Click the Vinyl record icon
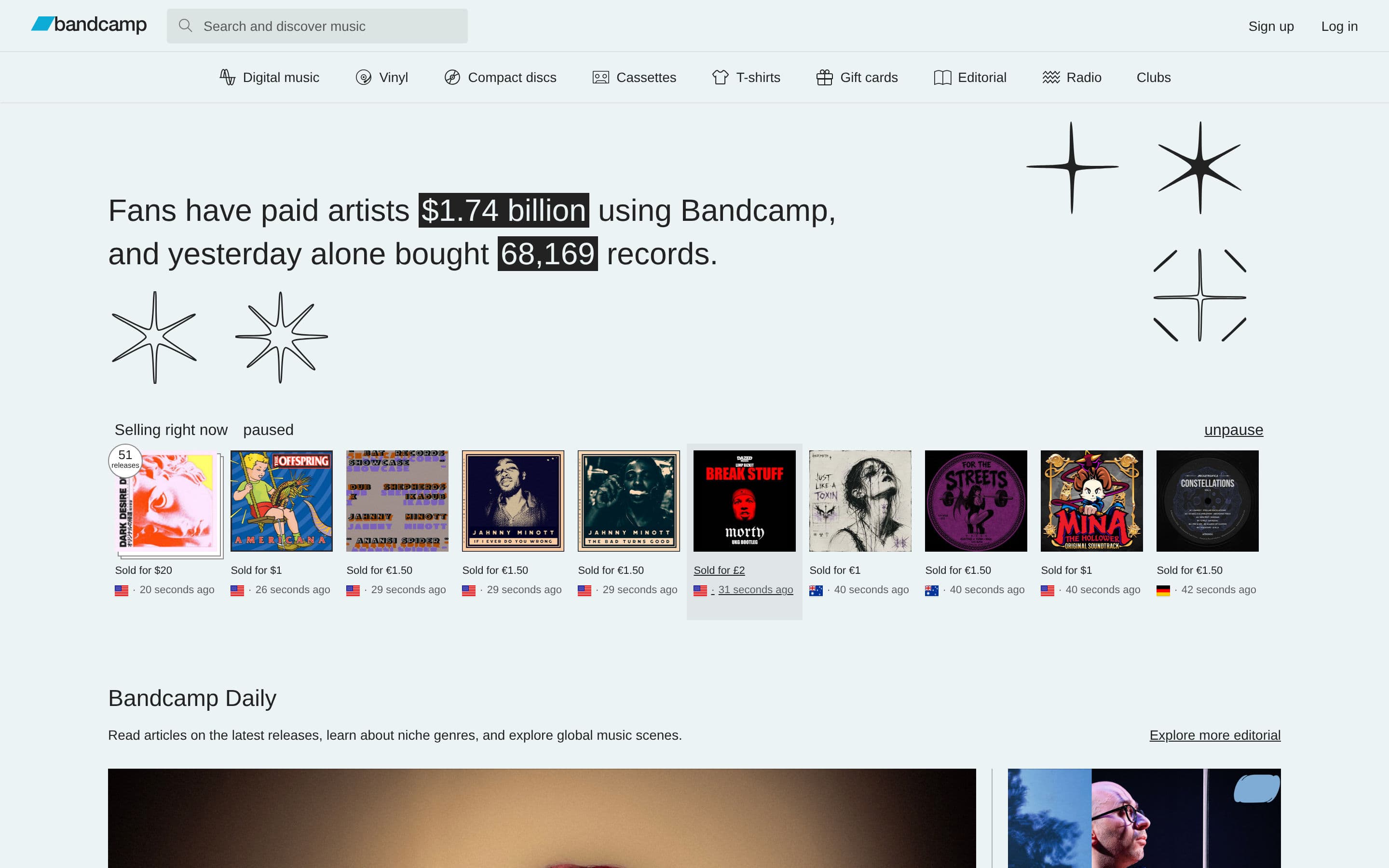This screenshot has width=1389, height=868. (x=363, y=77)
